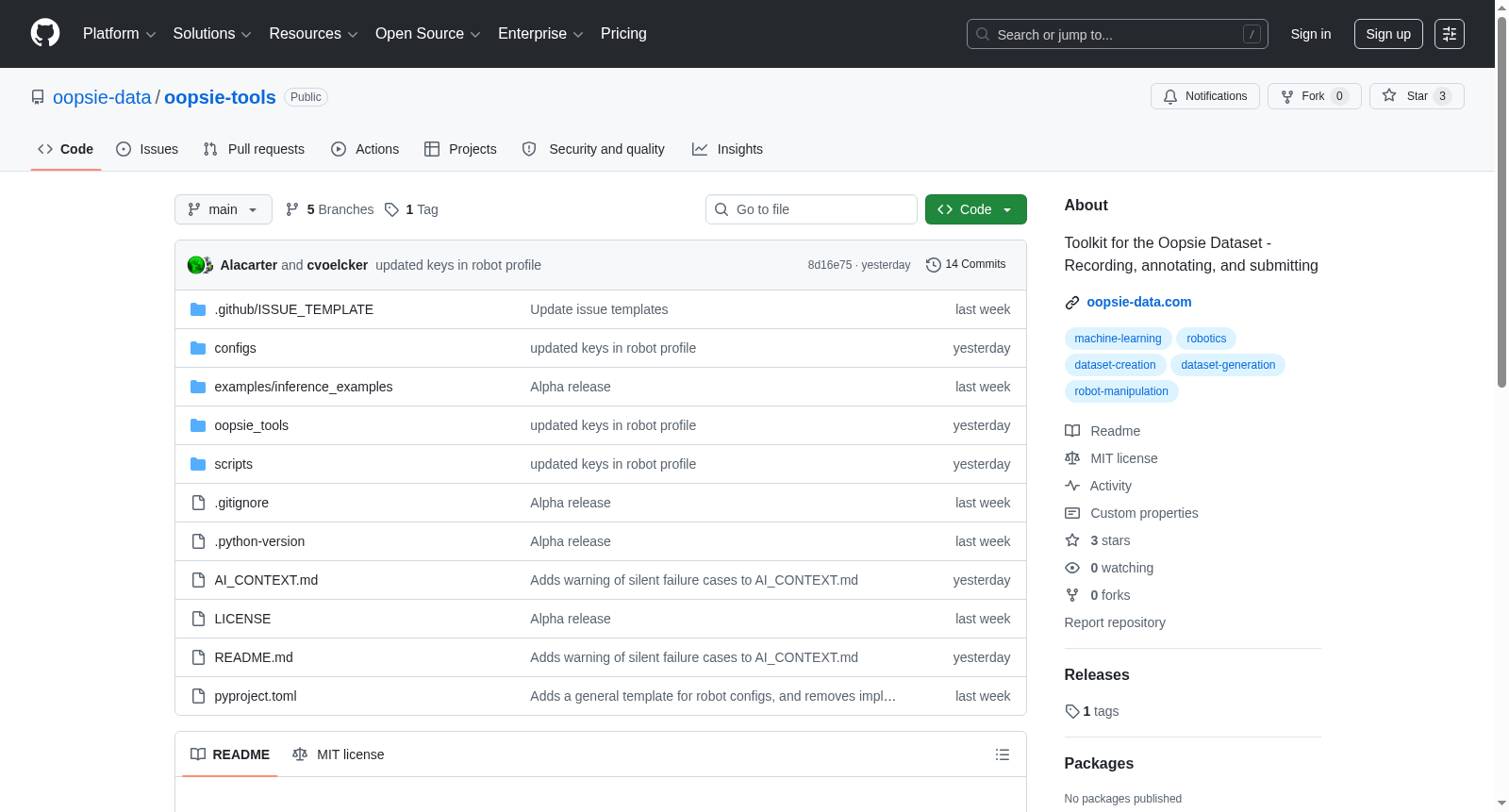Open the Pricing page
1509x812 pixels.
tap(623, 34)
